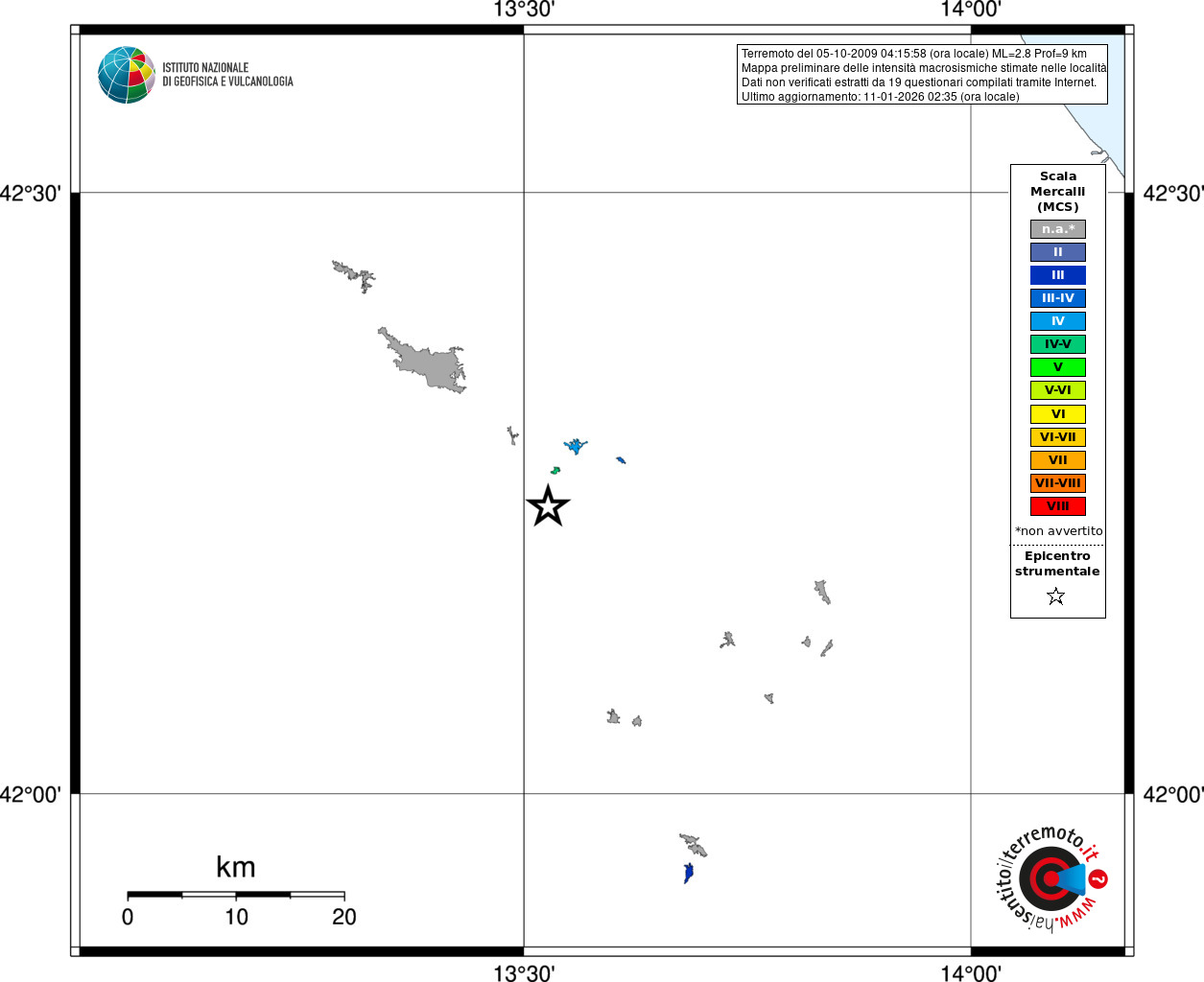This screenshot has height=982, width=1204.
Task: Select the VI-VII legend swatch
Action: pyautogui.click(x=1058, y=437)
